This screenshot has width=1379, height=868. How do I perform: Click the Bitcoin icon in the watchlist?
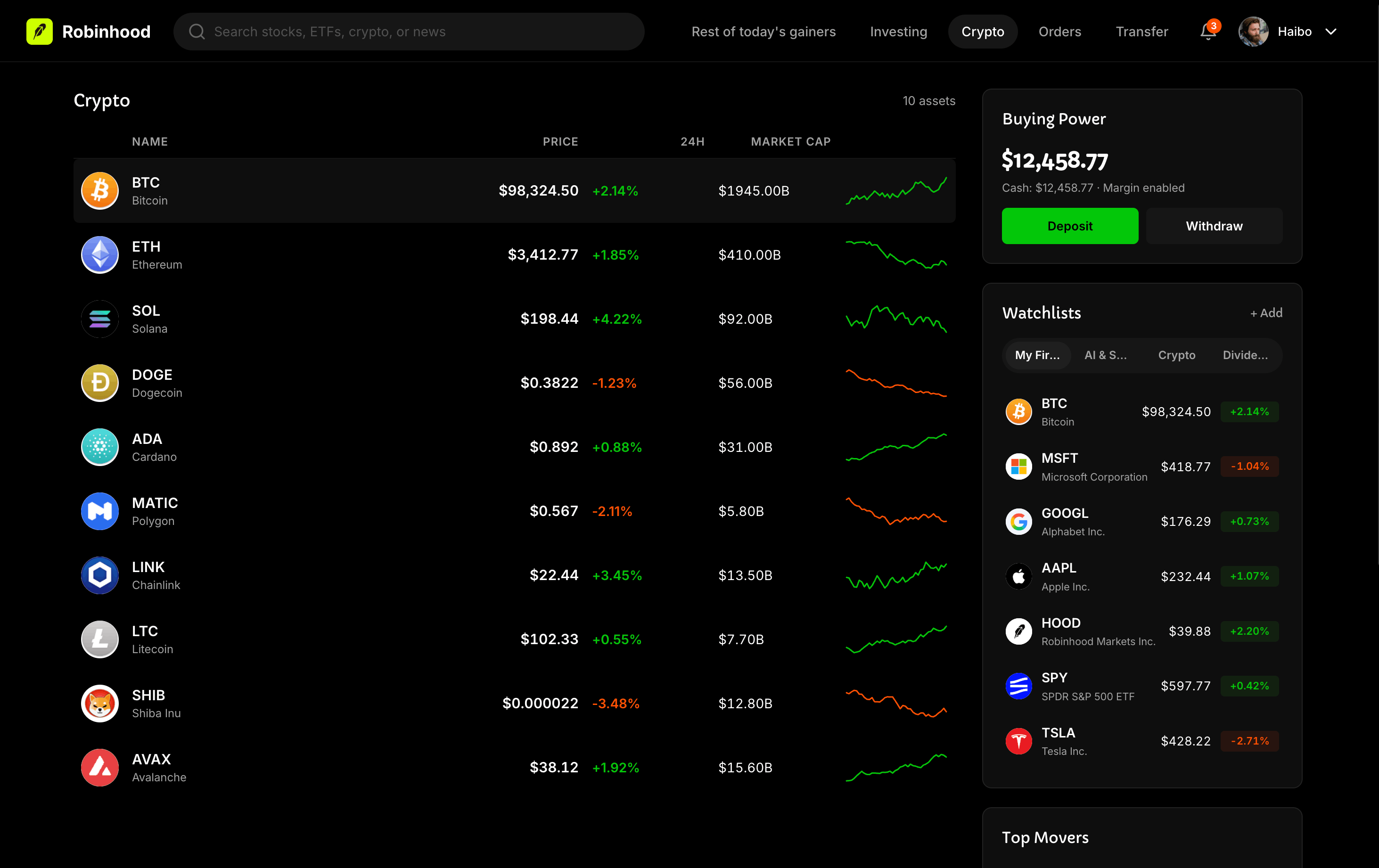pyautogui.click(x=1019, y=412)
